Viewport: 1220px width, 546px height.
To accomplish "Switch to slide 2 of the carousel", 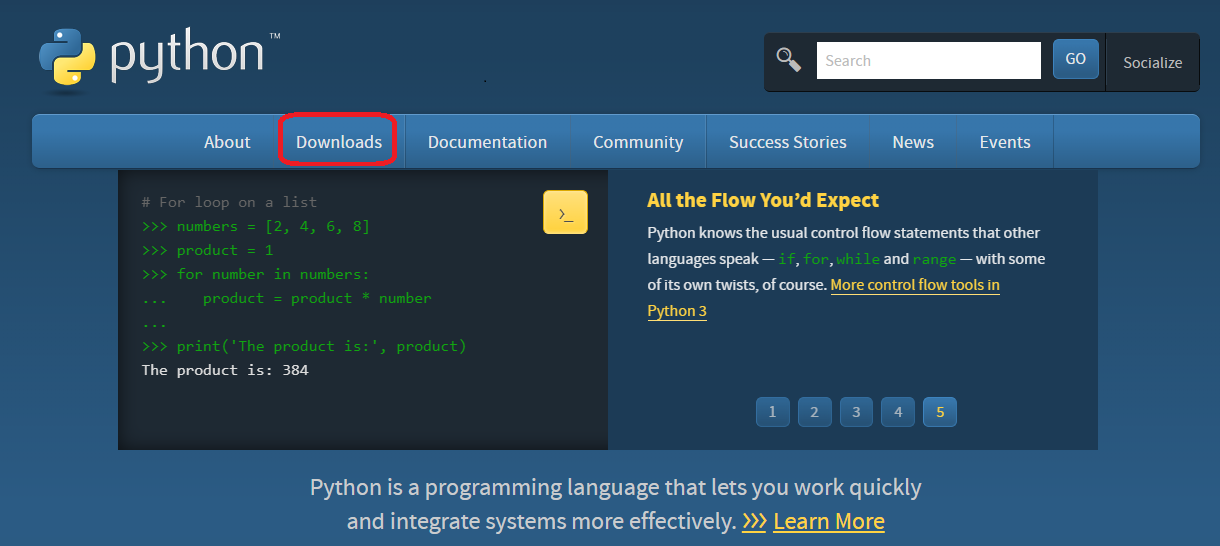I will tap(814, 412).
